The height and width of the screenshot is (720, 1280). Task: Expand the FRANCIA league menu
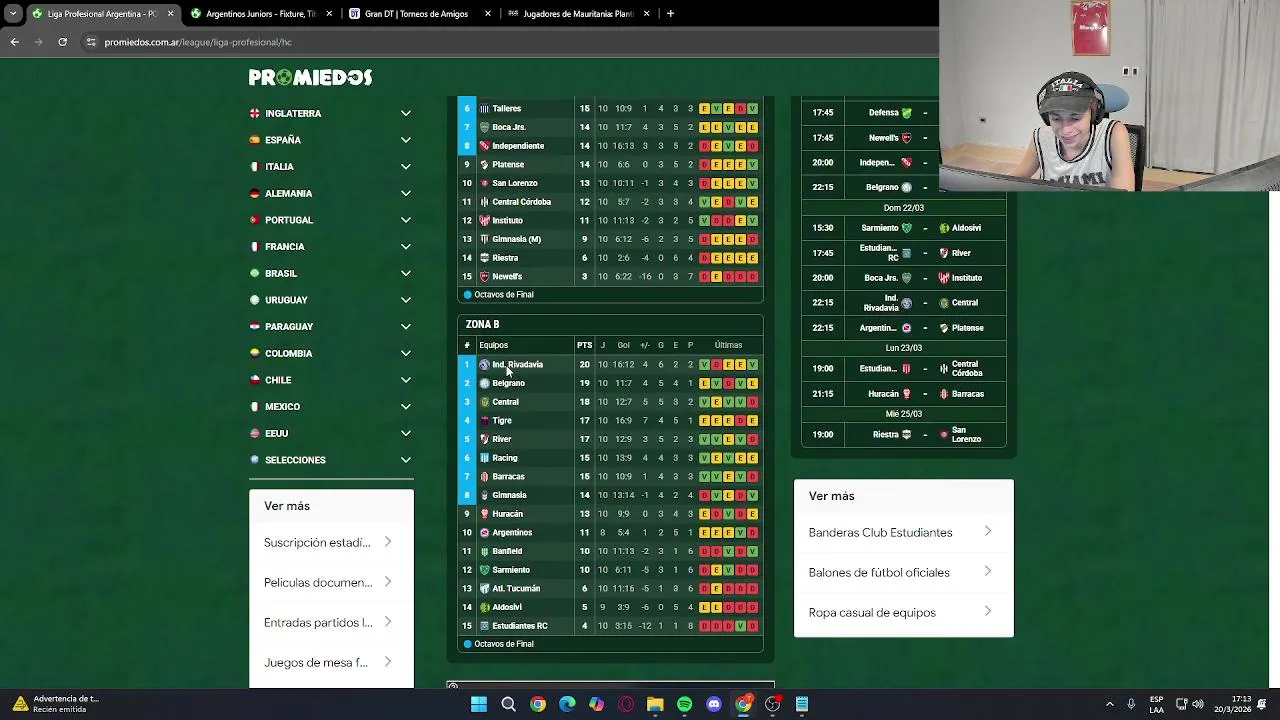point(331,246)
